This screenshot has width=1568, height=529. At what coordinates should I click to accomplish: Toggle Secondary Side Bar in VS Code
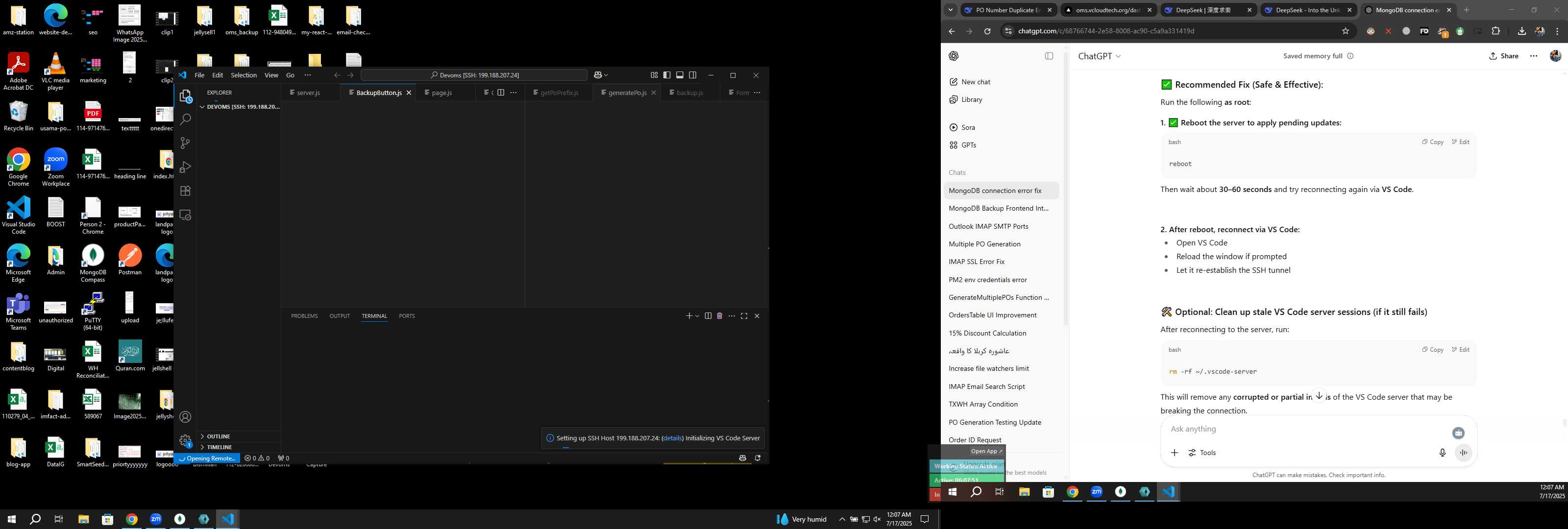693,75
